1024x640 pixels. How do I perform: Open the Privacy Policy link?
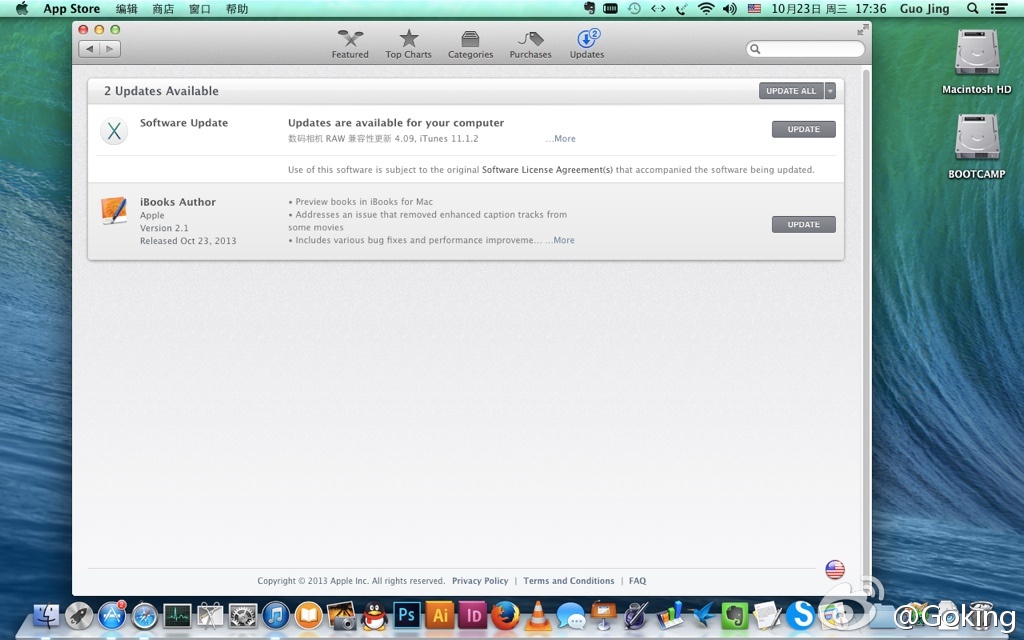point(480,581)
